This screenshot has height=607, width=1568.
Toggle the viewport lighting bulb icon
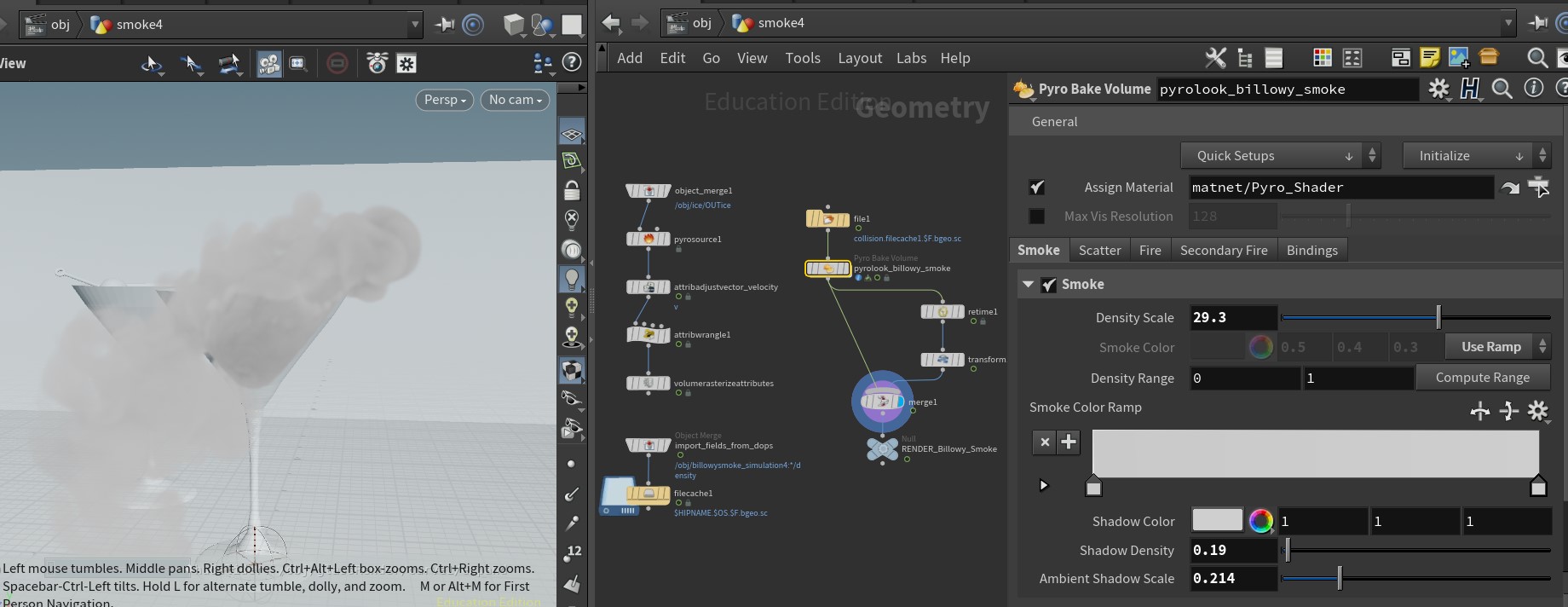[572, 278]
